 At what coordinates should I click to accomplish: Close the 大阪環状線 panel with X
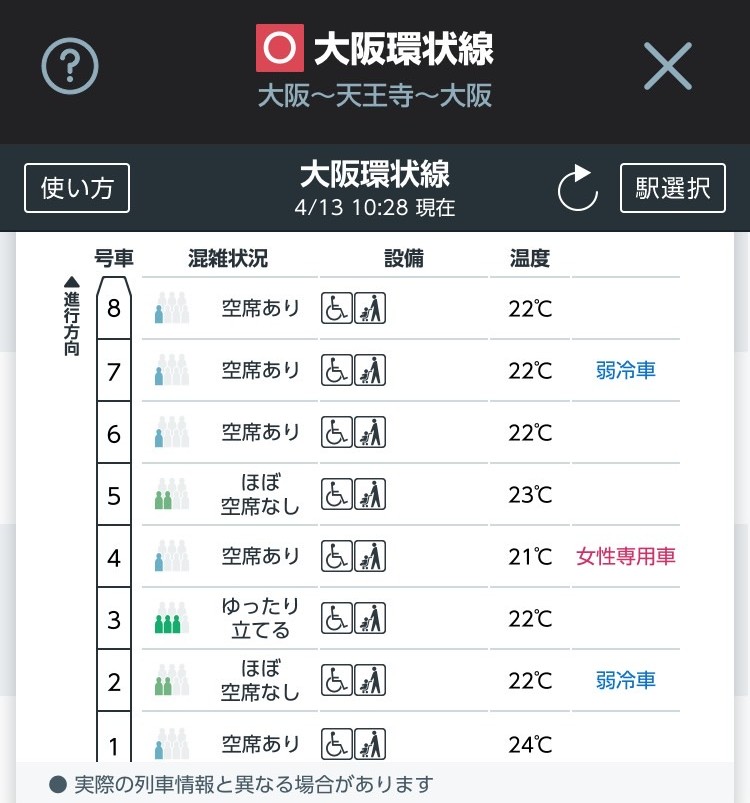(x=668, y=66)
